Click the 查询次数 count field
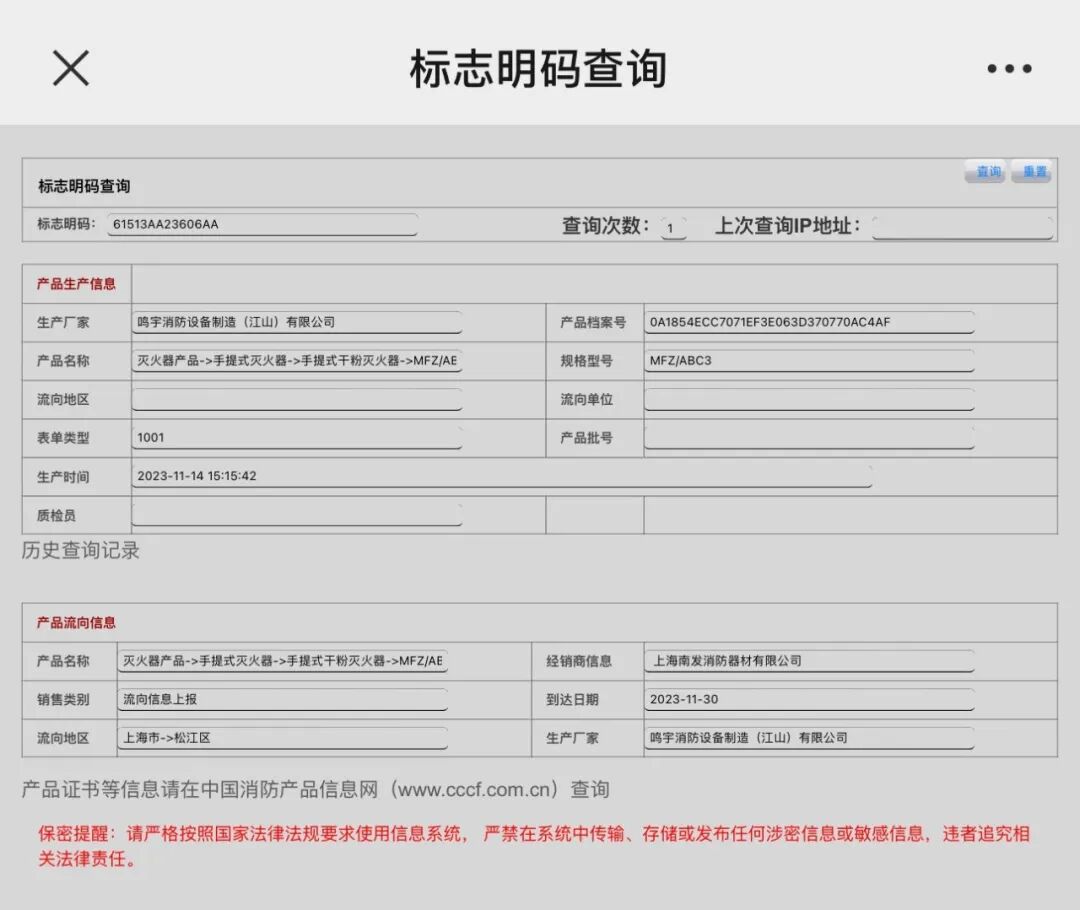The height and width of the screenshot is (910, 1080). point(673,227)
